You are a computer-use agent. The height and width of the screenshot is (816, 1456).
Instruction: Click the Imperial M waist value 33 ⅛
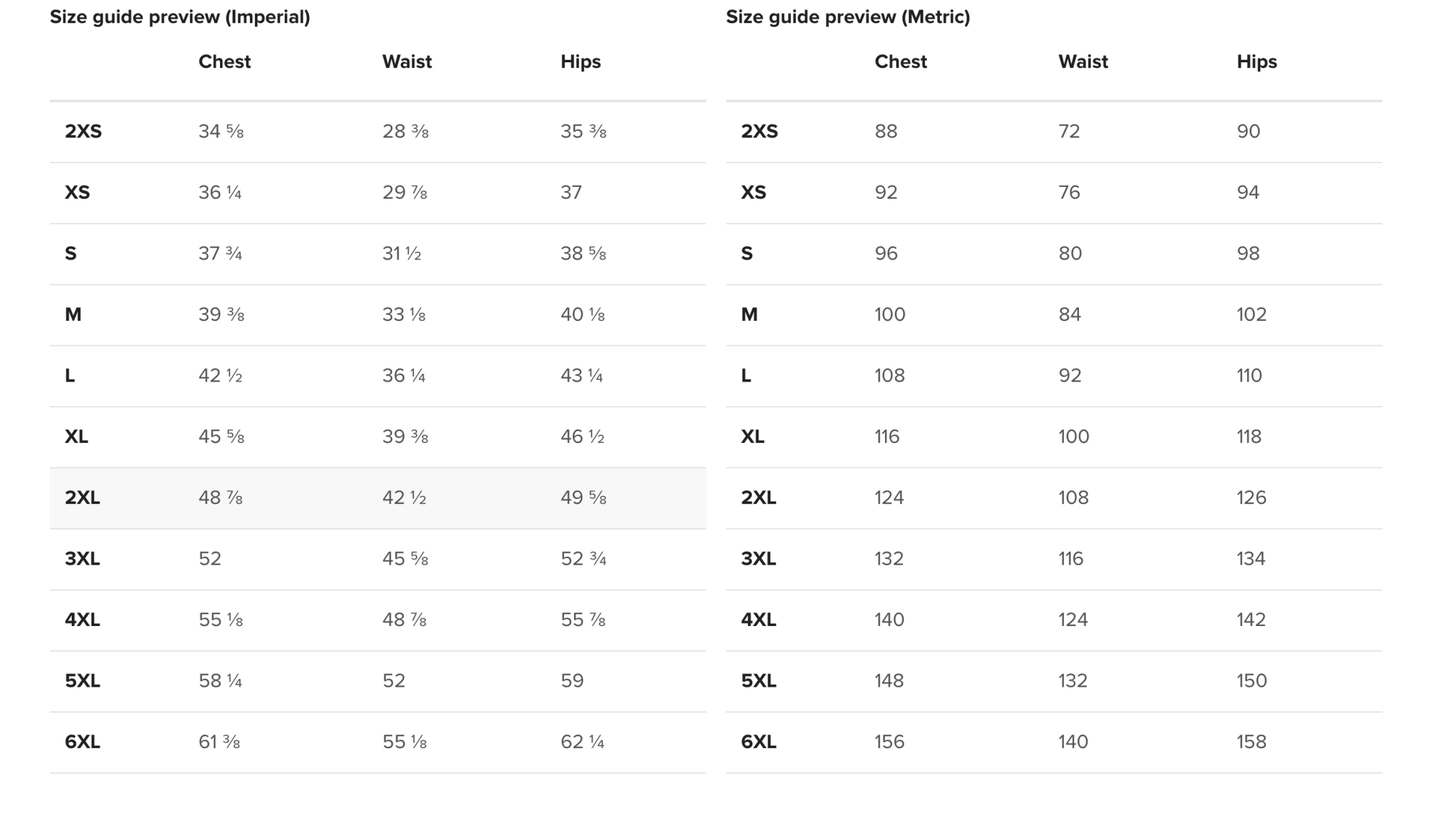(404, 315)
